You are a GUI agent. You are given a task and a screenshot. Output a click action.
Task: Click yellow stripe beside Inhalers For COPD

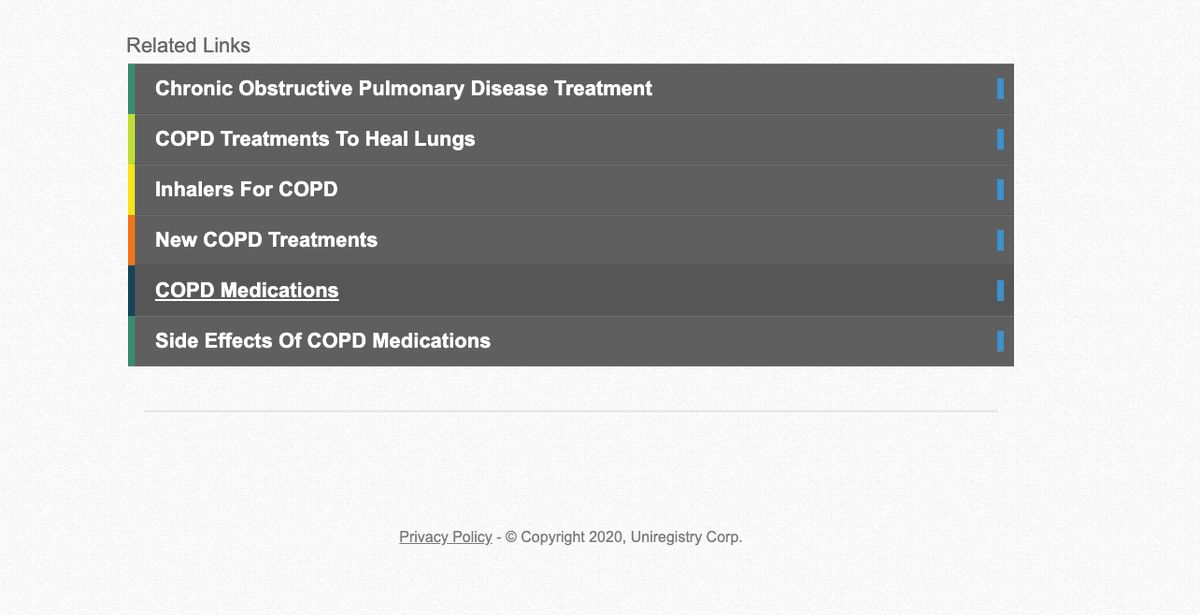click(x=131, y=190)
